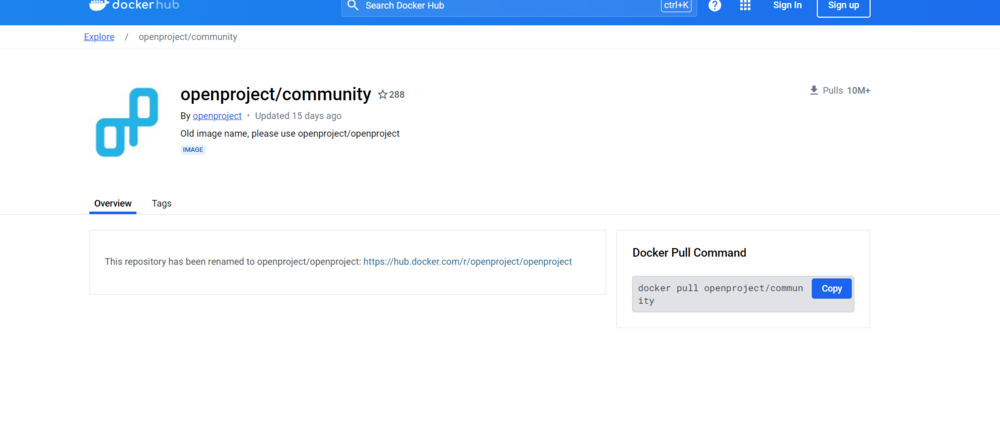
Task: Focus the Search Docker Hub field
Action: click(518, 6)
